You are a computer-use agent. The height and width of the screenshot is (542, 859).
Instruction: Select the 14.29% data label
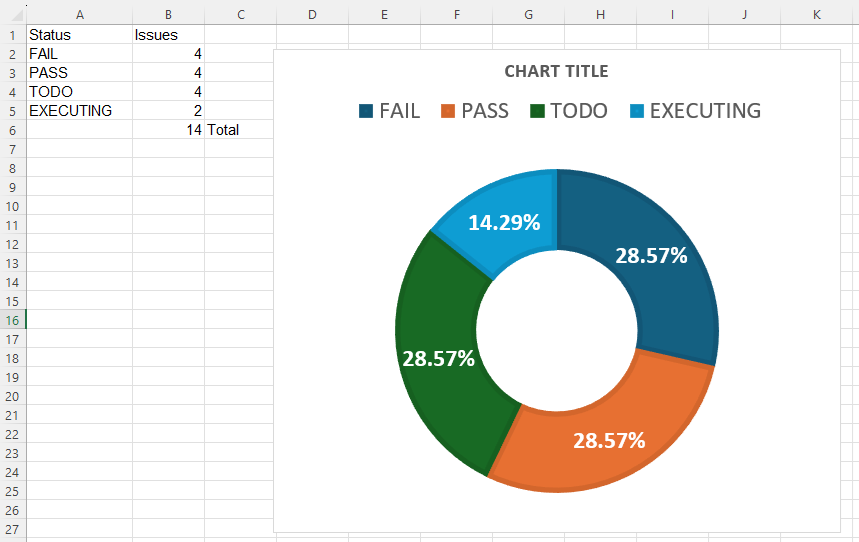pyautogui.click(x=504, y=223)
